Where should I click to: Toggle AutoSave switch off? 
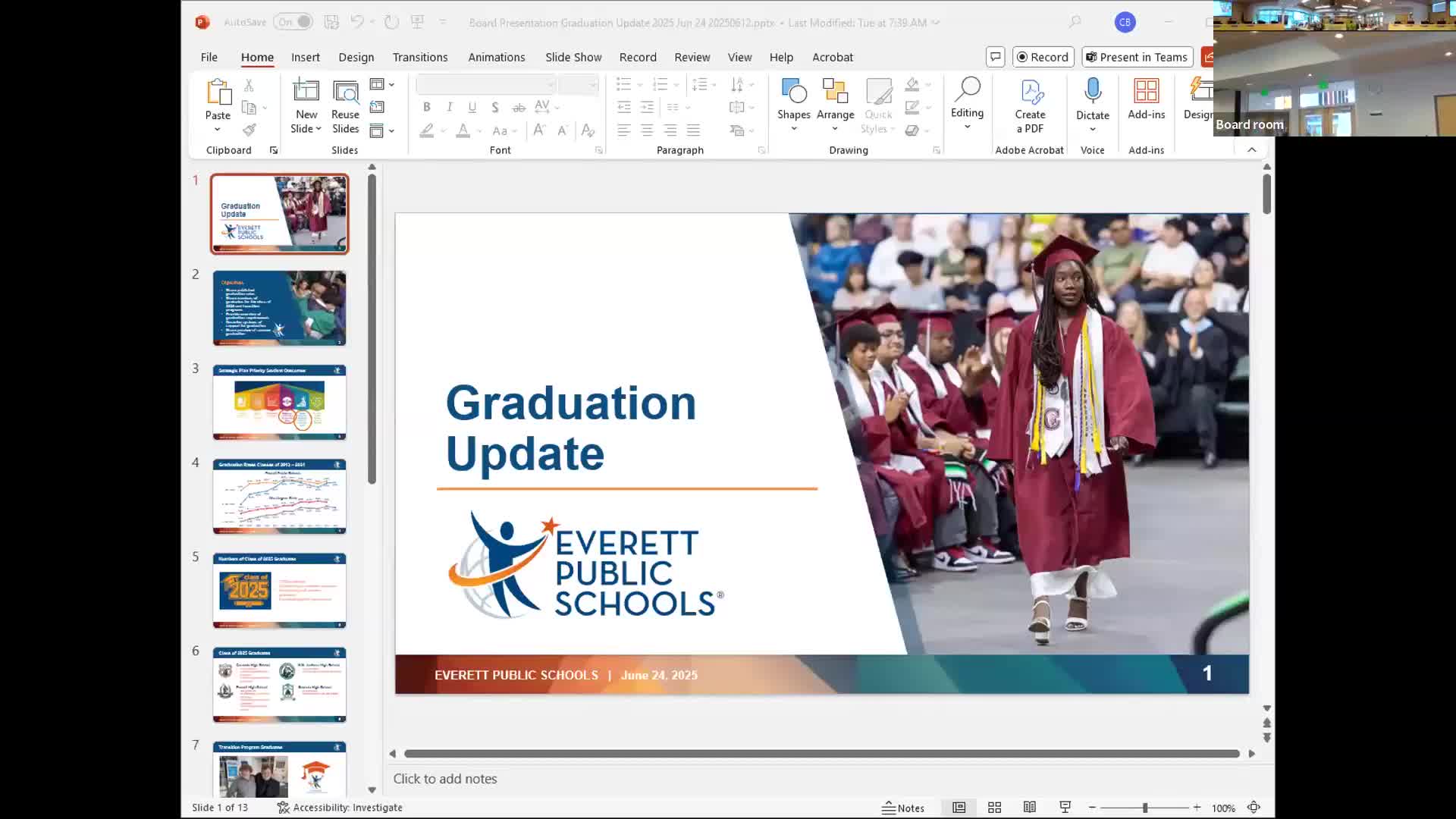293,22
